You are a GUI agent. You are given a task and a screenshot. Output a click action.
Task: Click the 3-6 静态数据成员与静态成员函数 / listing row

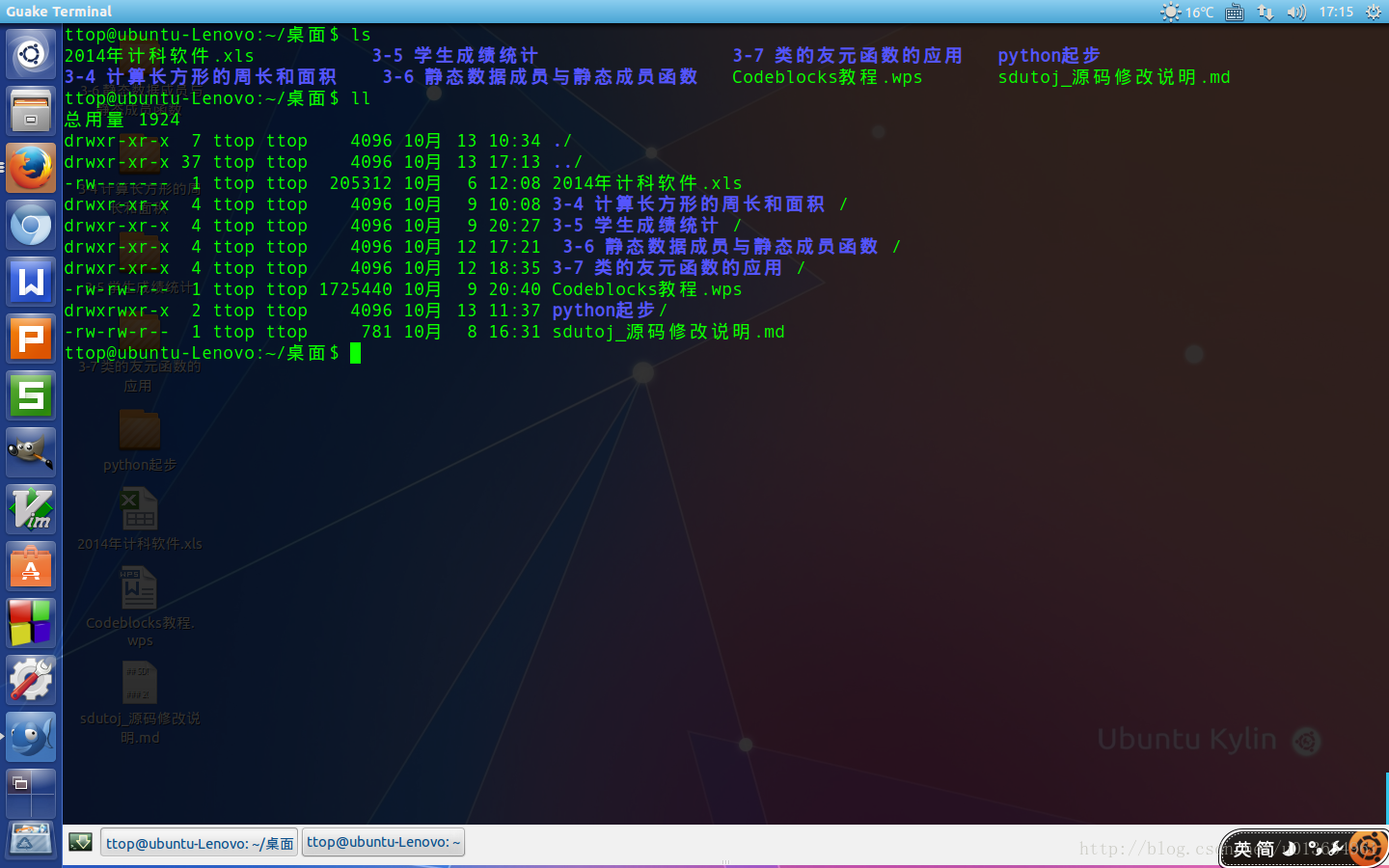tap(482, 247)
